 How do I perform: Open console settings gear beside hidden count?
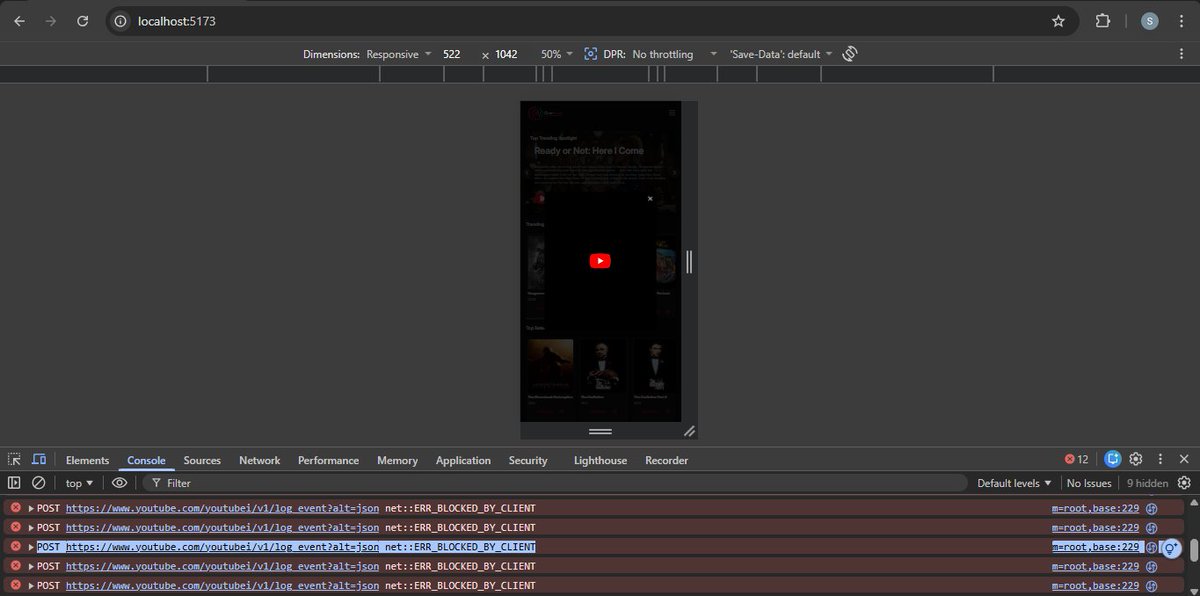(1184, 483)
